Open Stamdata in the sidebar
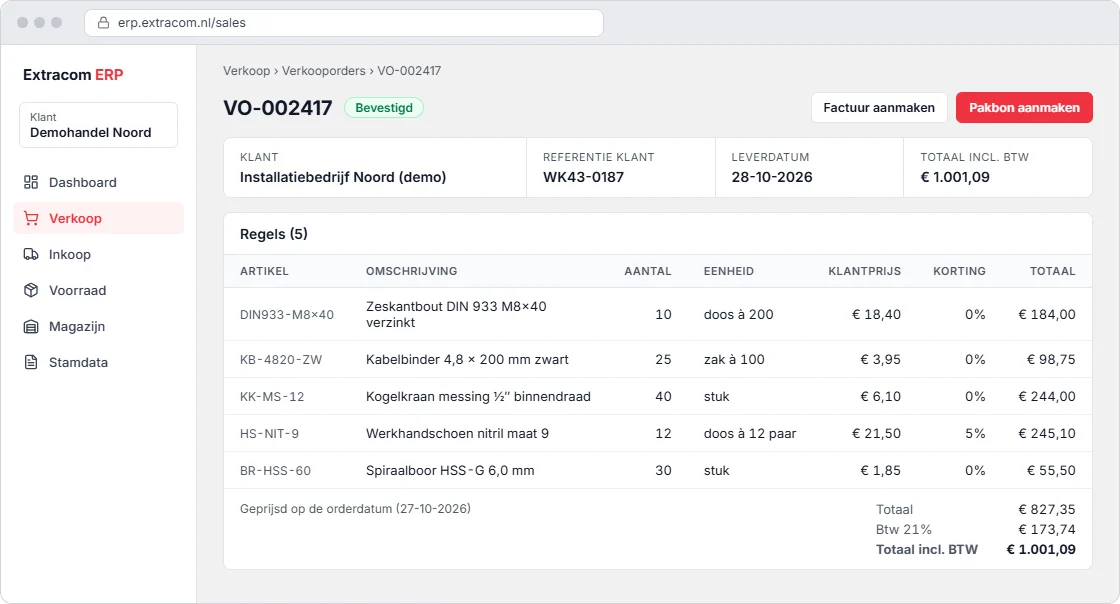 click(99, 362)
